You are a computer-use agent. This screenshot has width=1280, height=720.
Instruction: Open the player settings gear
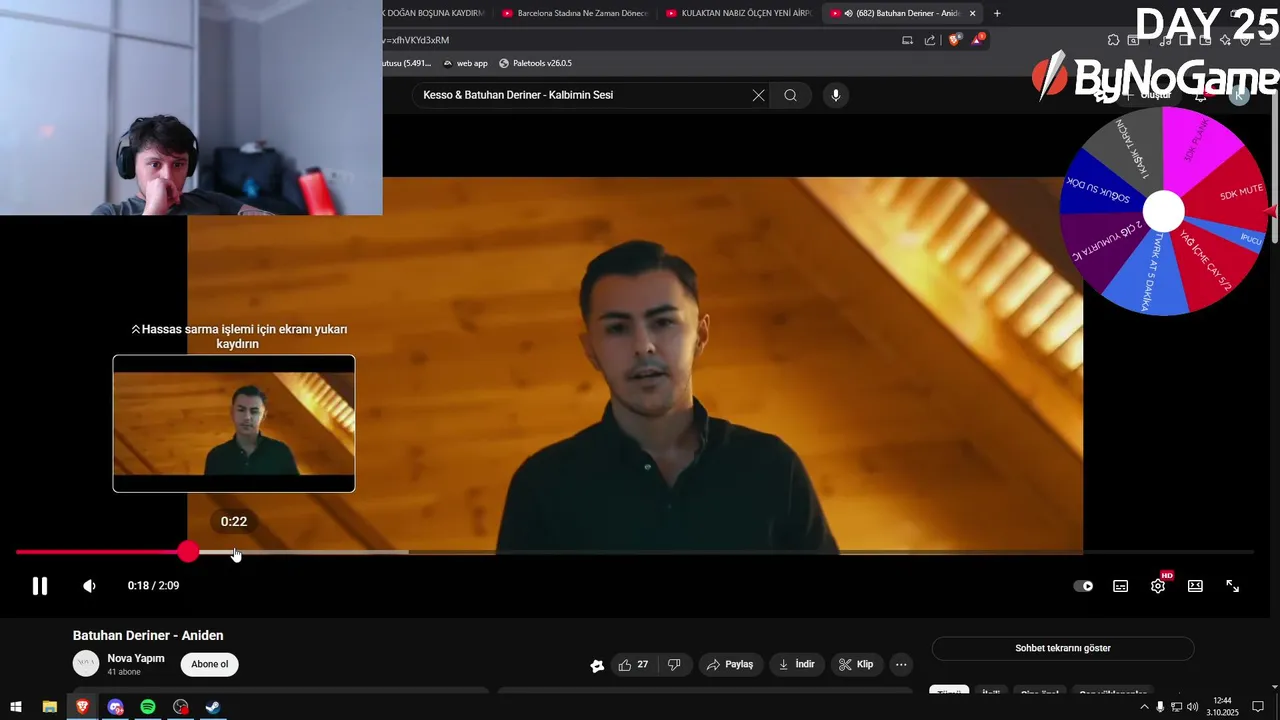(1158, 586)
